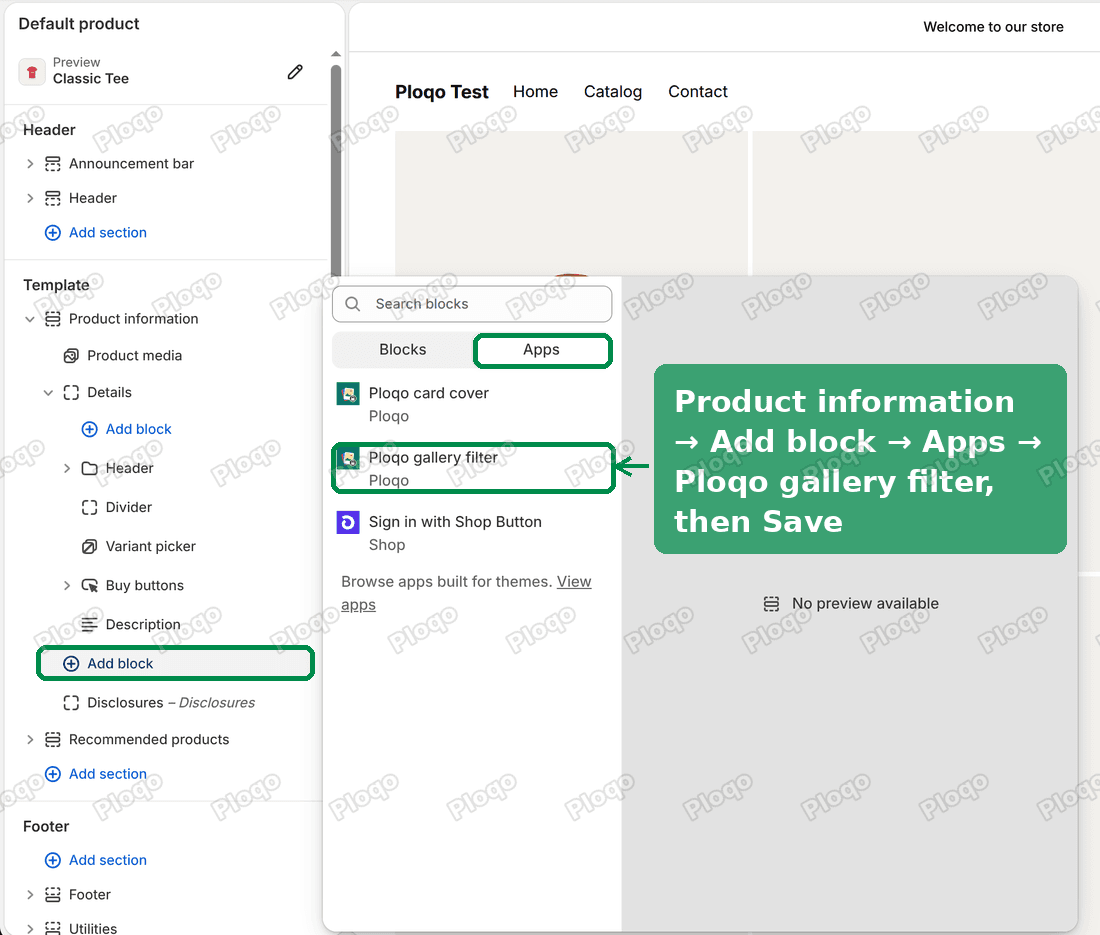The width and height of the screenshot is (1100, 935).
Task: Click the Product information section icon
Action: 53,318
